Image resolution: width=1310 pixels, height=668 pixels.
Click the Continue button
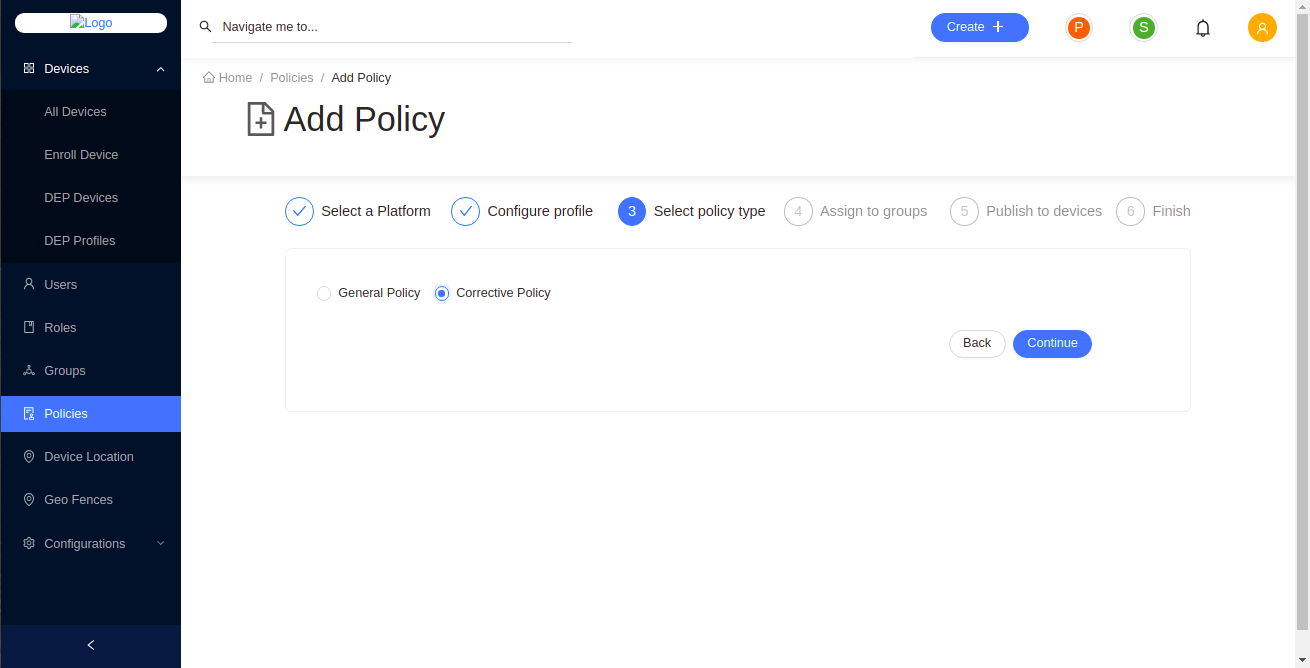point(1052,344)
